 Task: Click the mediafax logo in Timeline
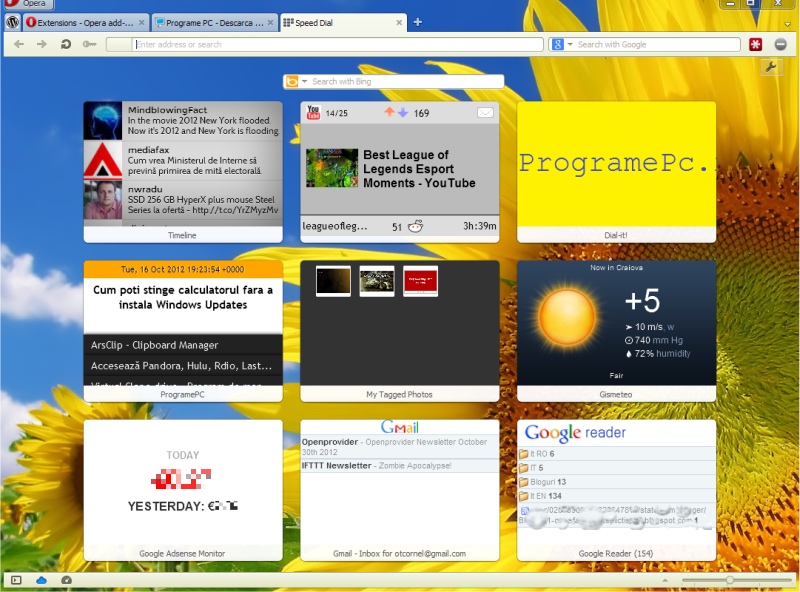pyautogui.click(x=103, y=160)
